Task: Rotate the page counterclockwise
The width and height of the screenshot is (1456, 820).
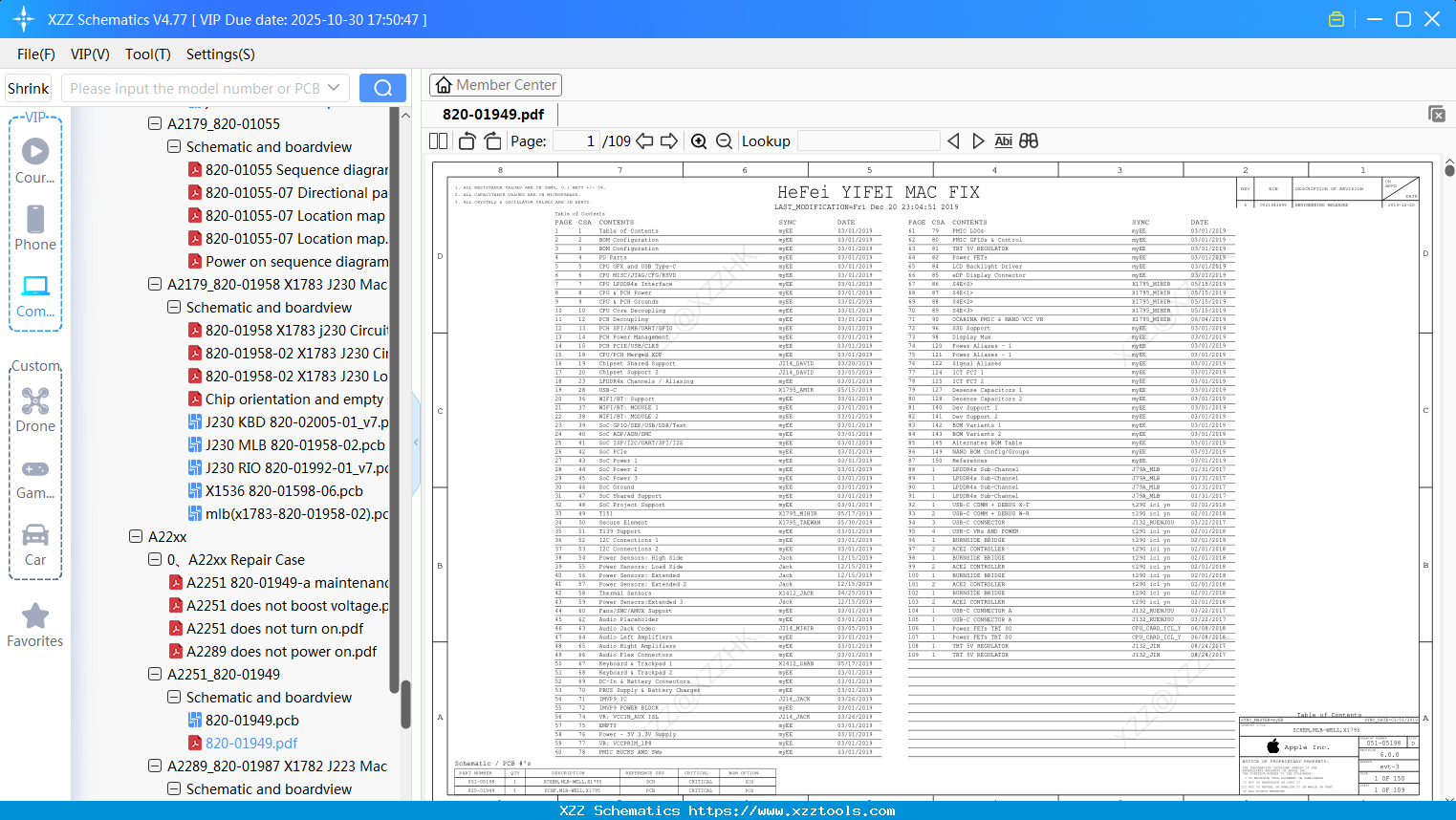Action: point(467,141)
